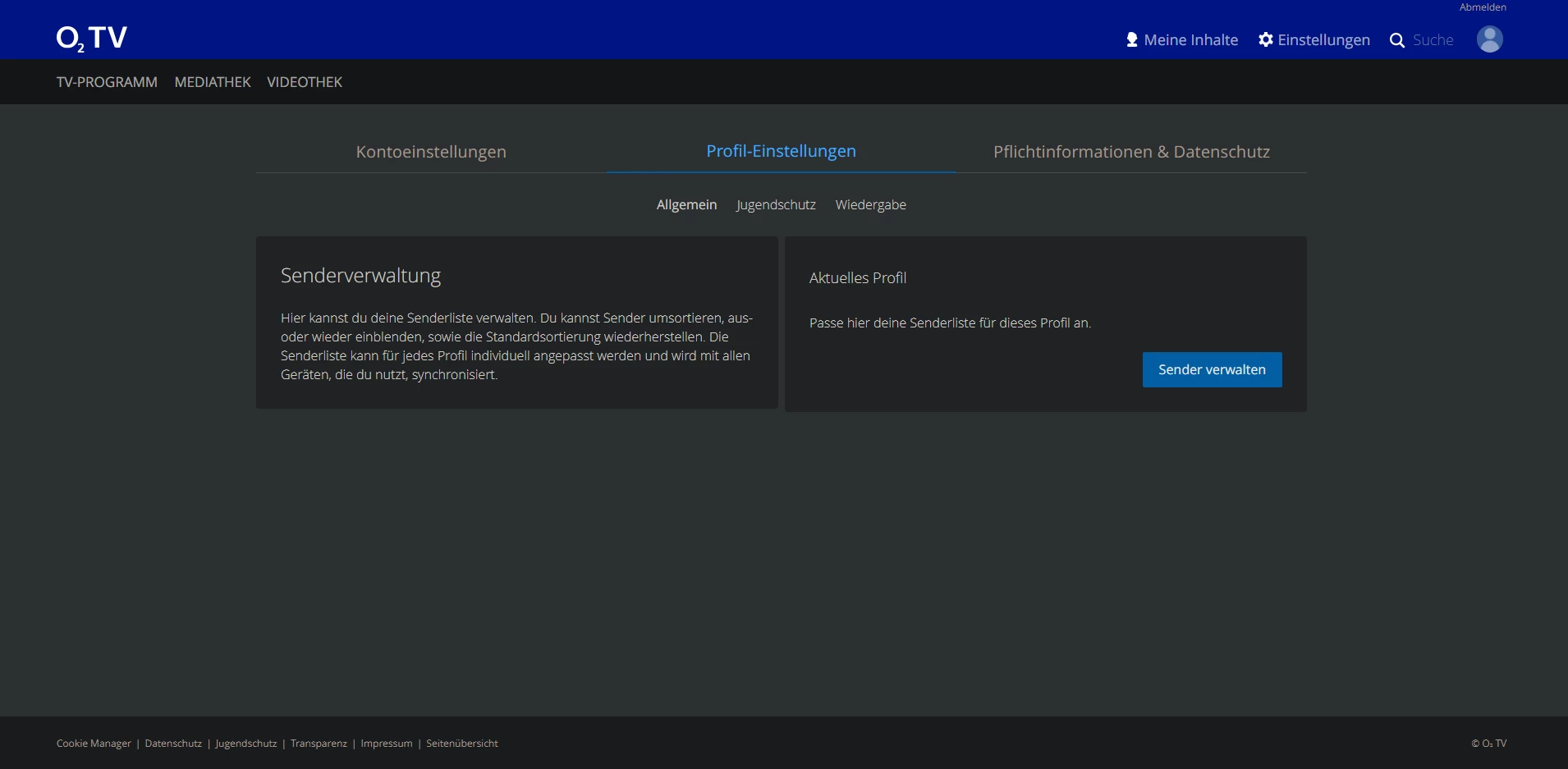Open Seitenübersicht footer link
The image size is (1568, 769).
coord(462,744)
